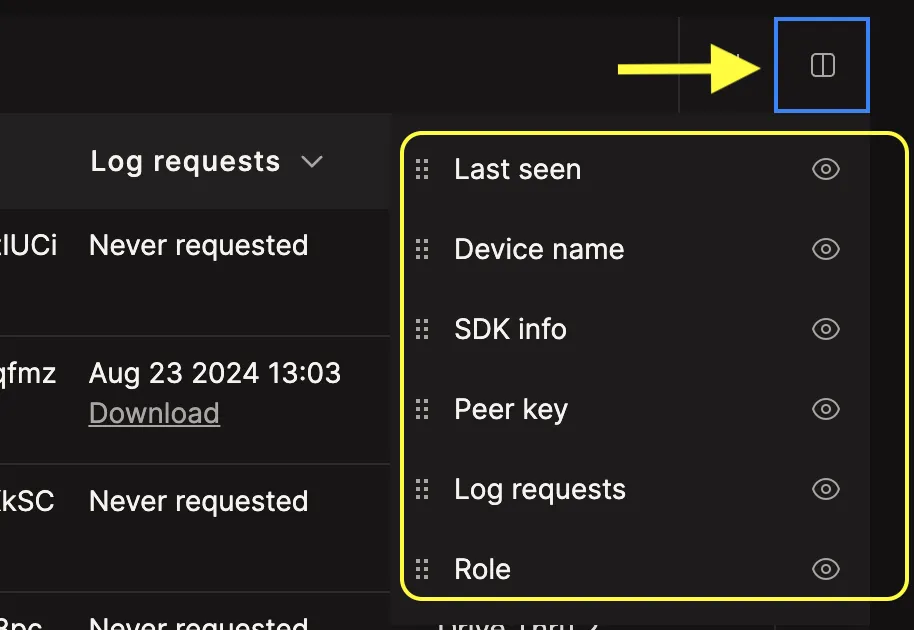This screenshot has height=630, width=914.
Task: Click the first Never requested cell
Action: point(199,245)
